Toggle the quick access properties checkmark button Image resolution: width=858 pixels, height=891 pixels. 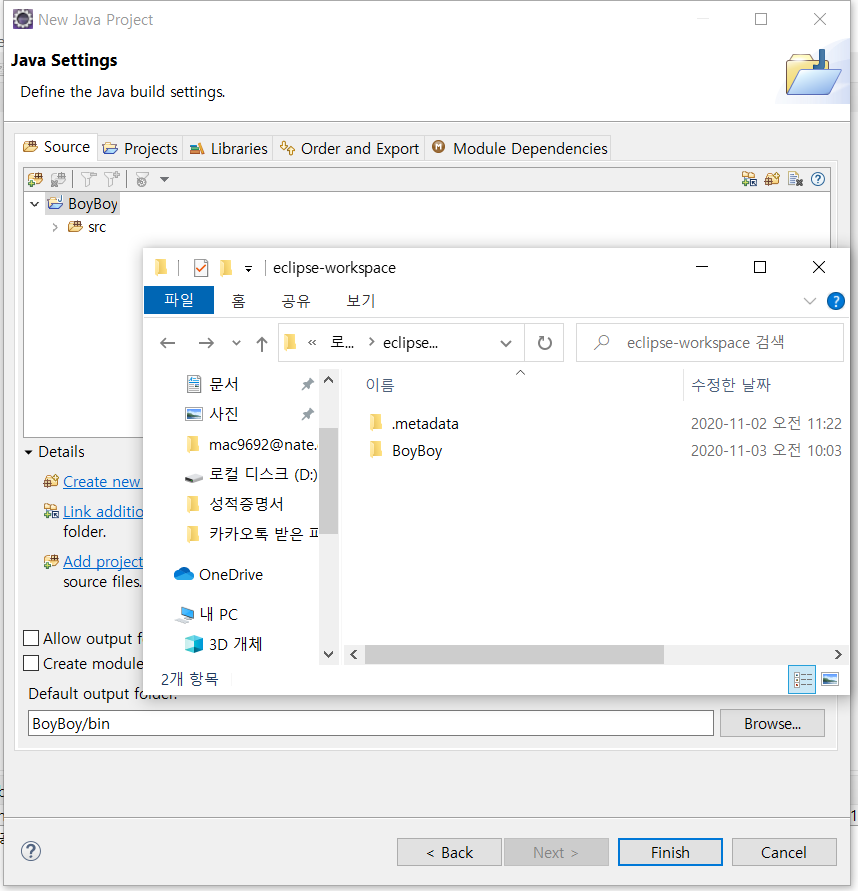click(x=201, y=268)
